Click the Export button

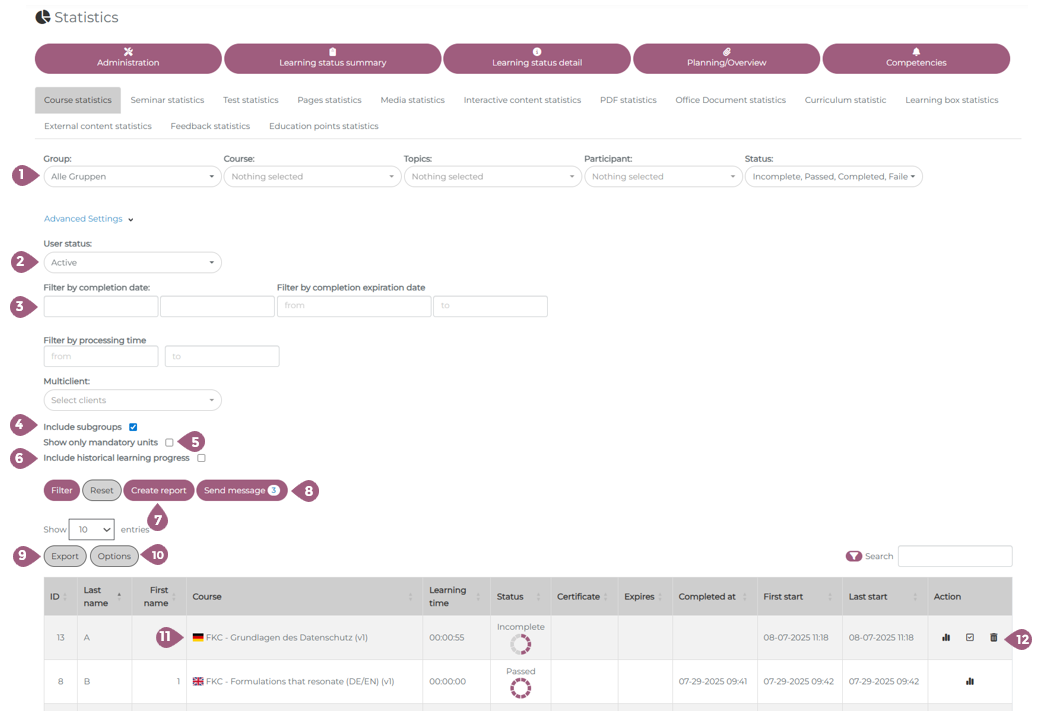(65, 556)
